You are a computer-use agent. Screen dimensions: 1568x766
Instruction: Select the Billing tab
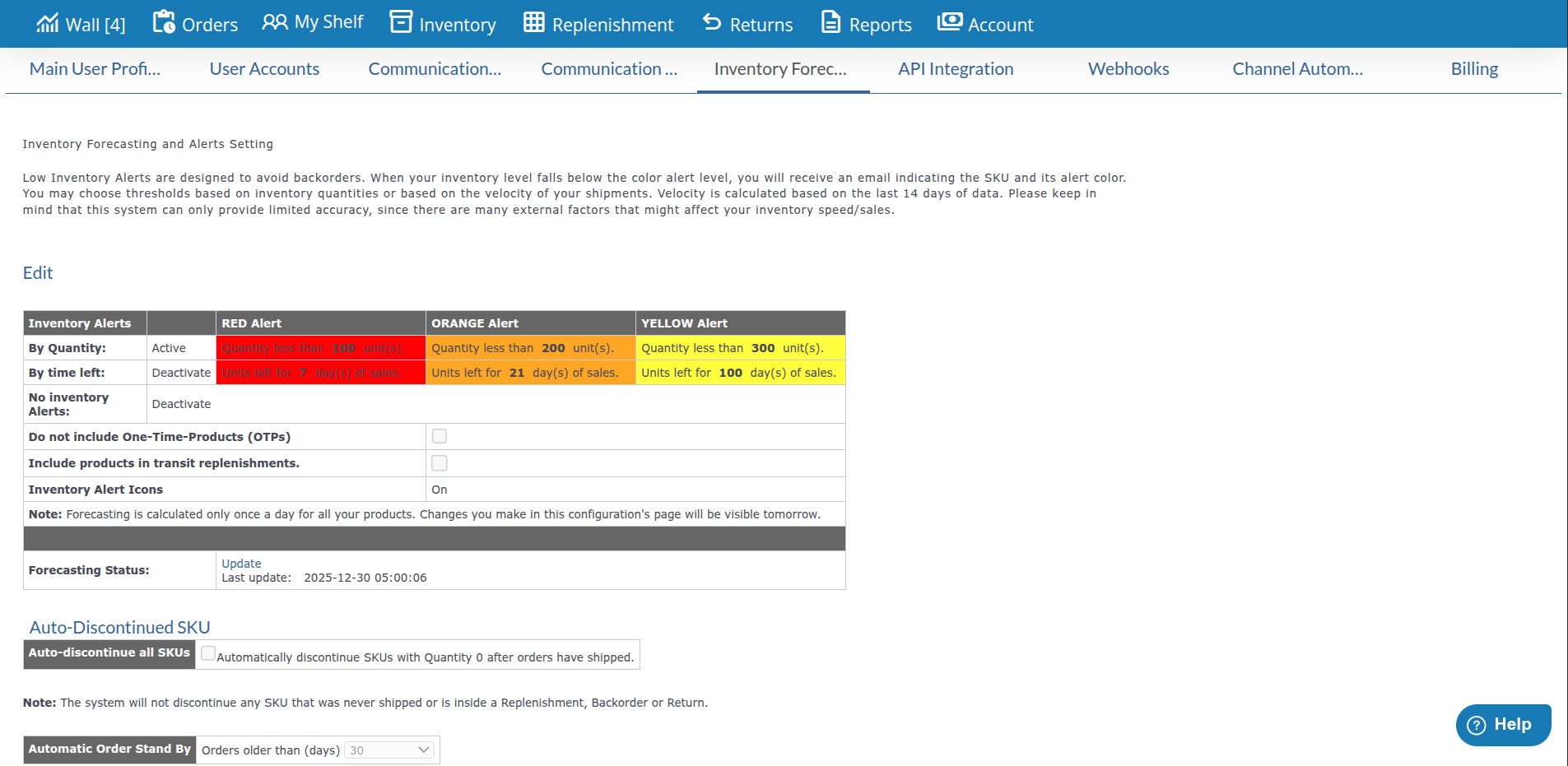1473,68
